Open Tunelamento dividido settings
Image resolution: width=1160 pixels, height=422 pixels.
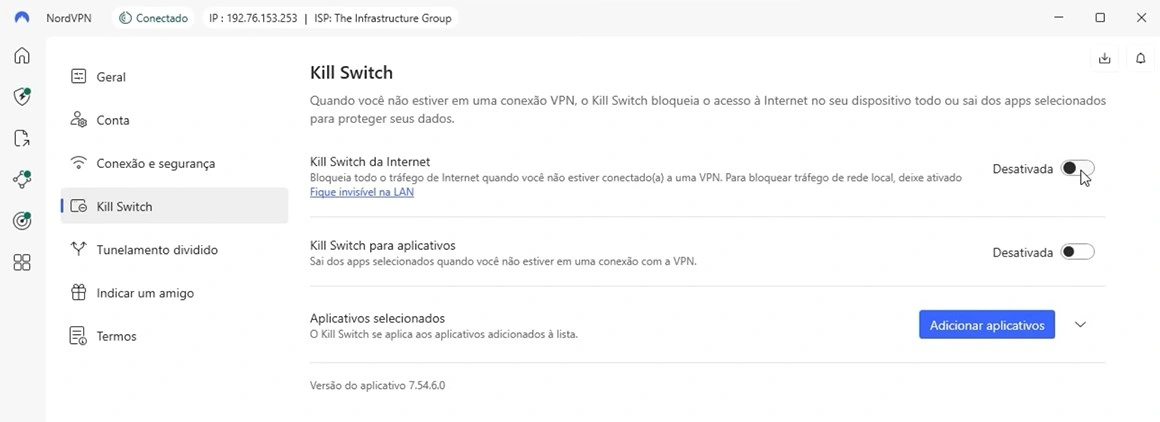(x=174, y=249)
